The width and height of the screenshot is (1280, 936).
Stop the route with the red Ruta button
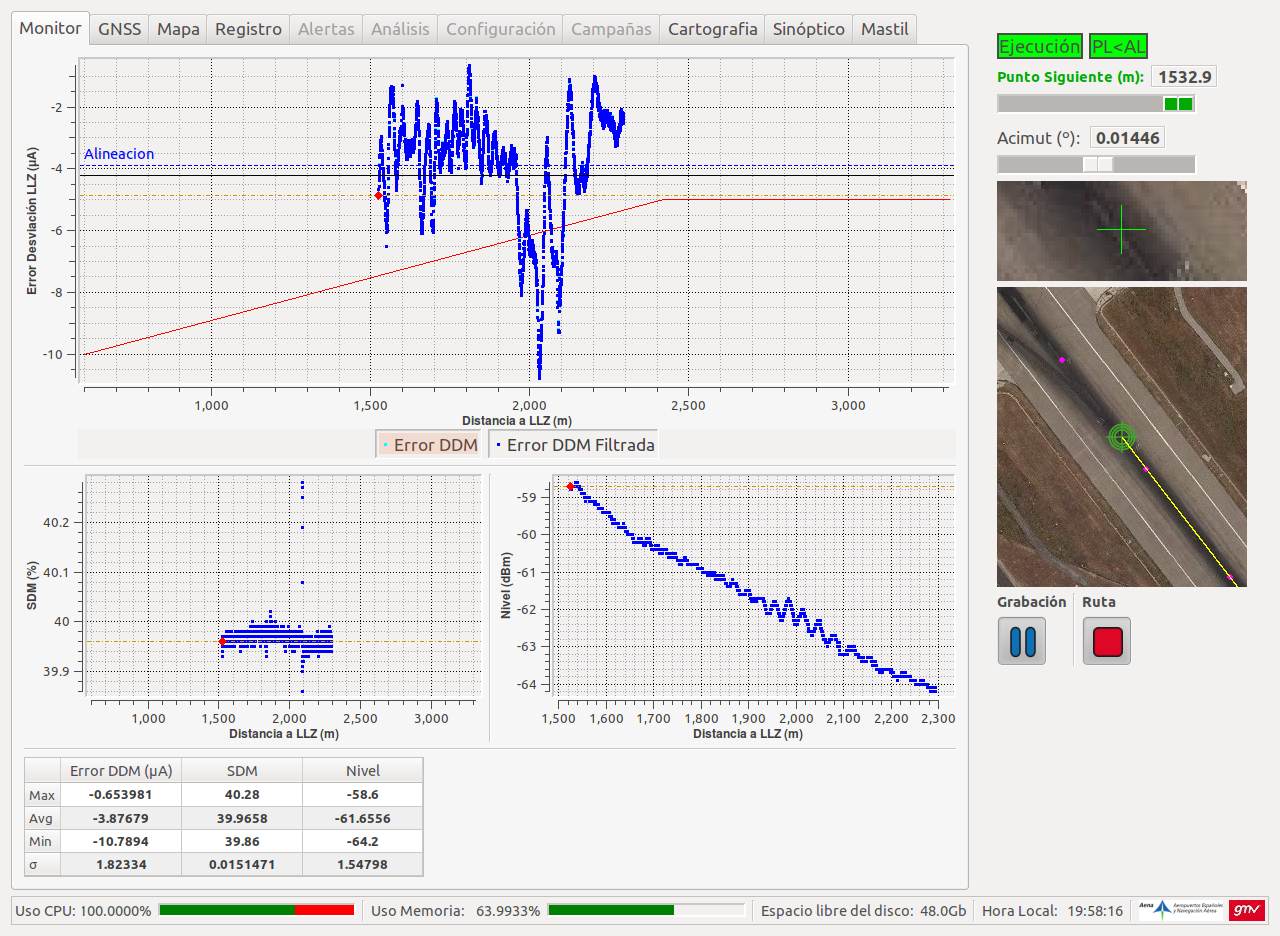click(1107, 641)
